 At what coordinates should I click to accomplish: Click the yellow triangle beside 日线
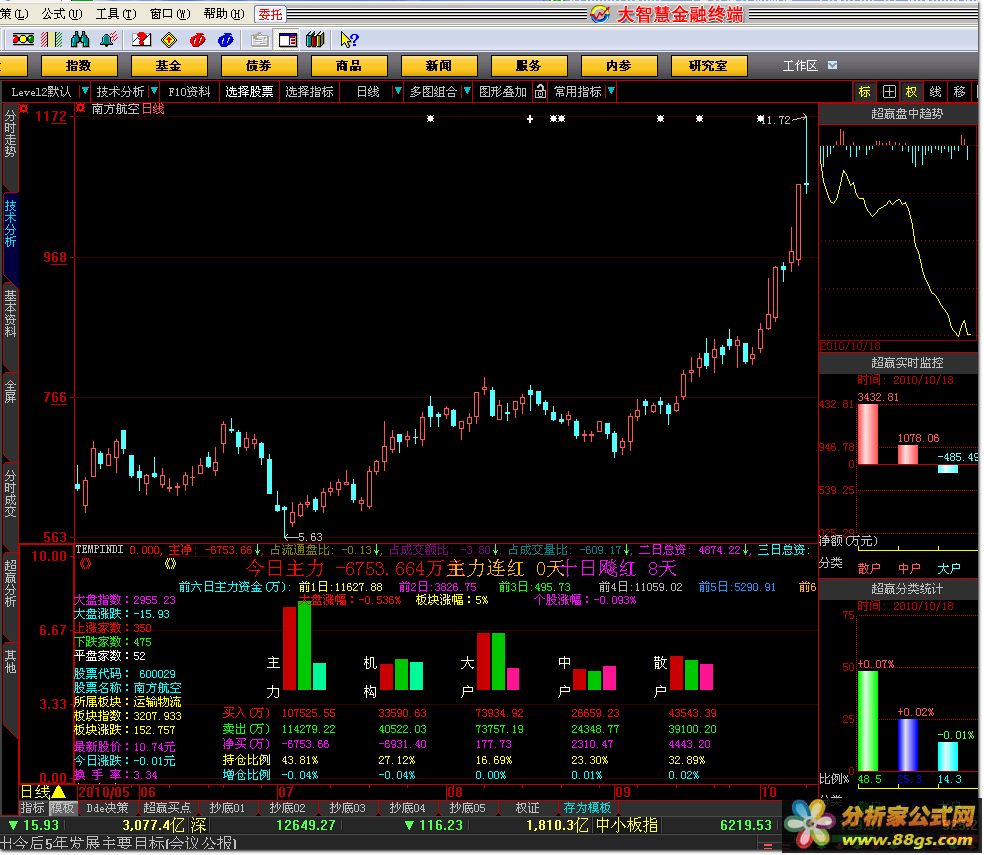[x=60, y=792]
